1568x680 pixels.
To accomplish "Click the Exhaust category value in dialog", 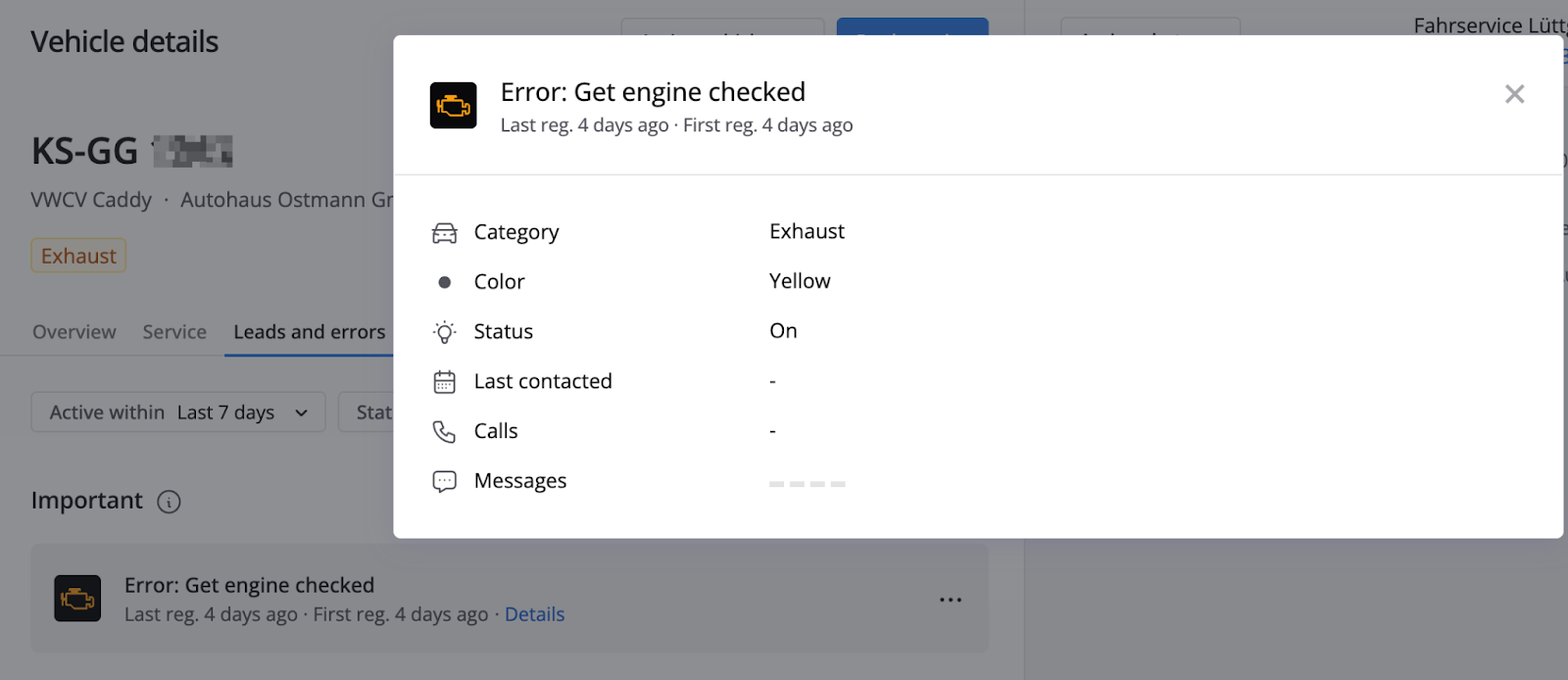I will point(807,231).
